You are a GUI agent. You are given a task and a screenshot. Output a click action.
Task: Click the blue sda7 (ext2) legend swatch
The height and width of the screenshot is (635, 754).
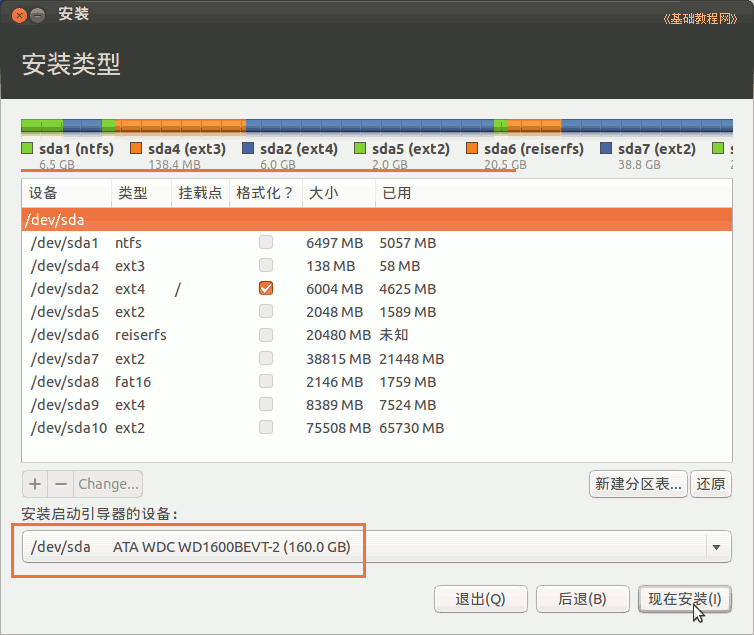point(606,148)
